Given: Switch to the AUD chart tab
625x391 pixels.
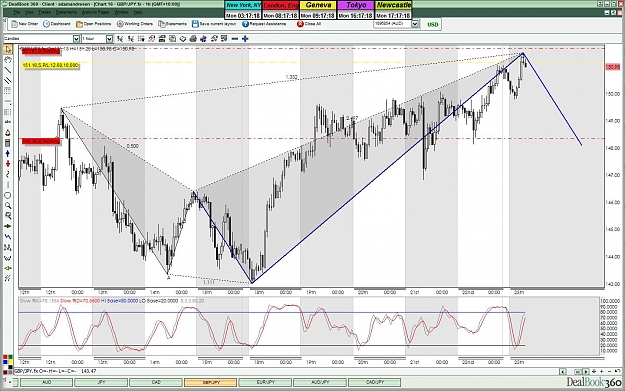Looking at the screenshot, I should tap(46, 382).
